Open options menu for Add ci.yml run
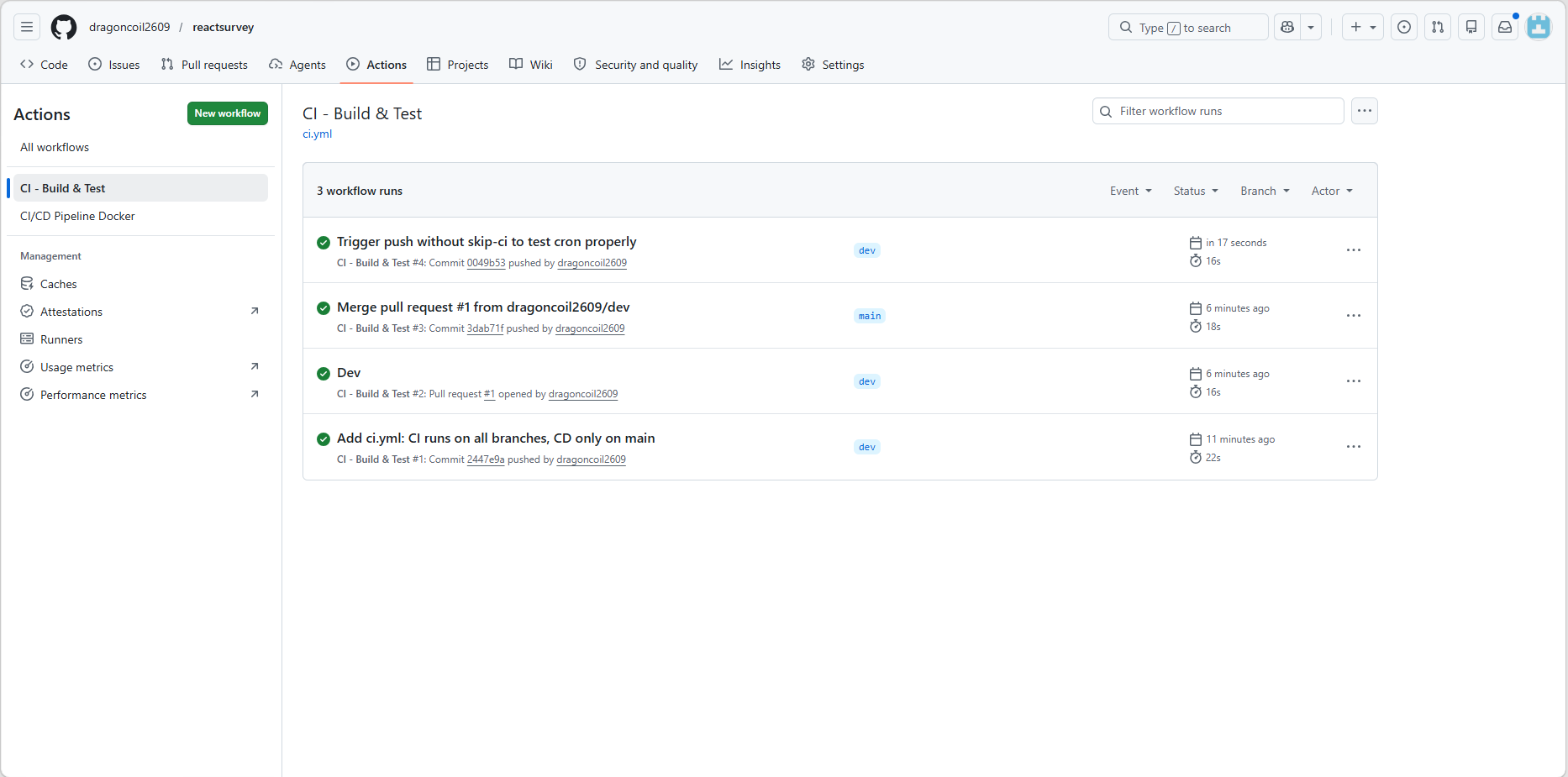Viewport: 1568px width, 777px height. 1354,447
